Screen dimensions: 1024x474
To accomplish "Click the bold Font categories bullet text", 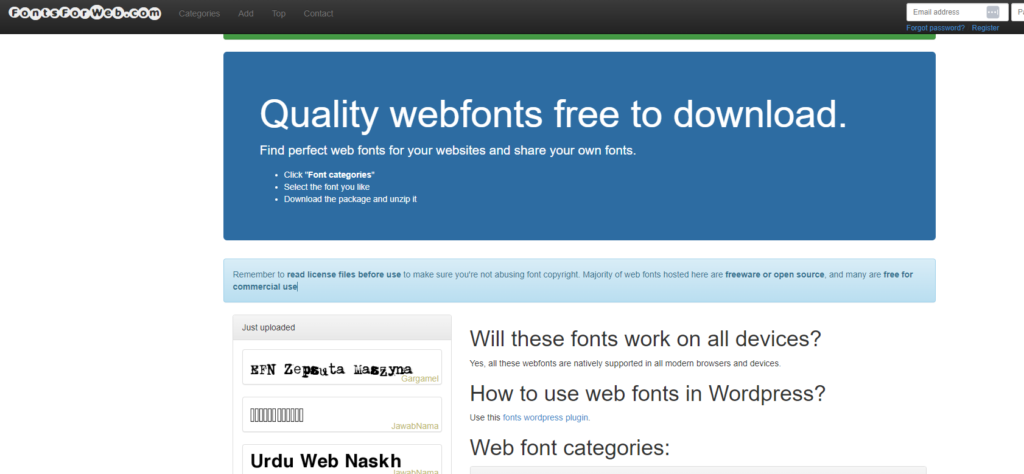I will [x=340, y=175].
